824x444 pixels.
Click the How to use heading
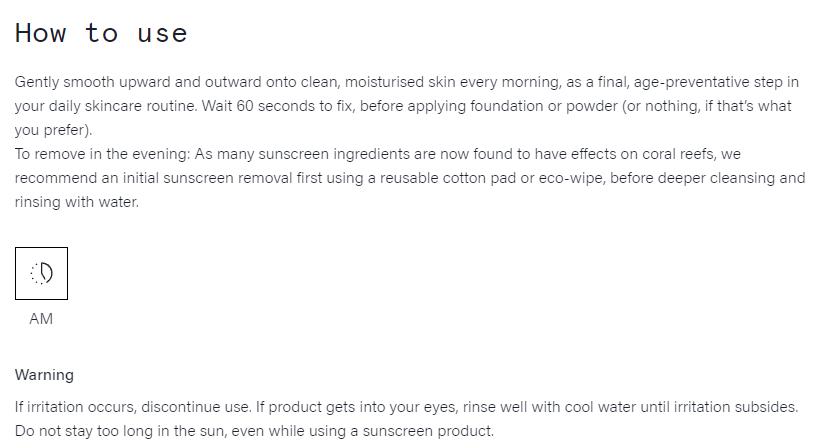101,33
